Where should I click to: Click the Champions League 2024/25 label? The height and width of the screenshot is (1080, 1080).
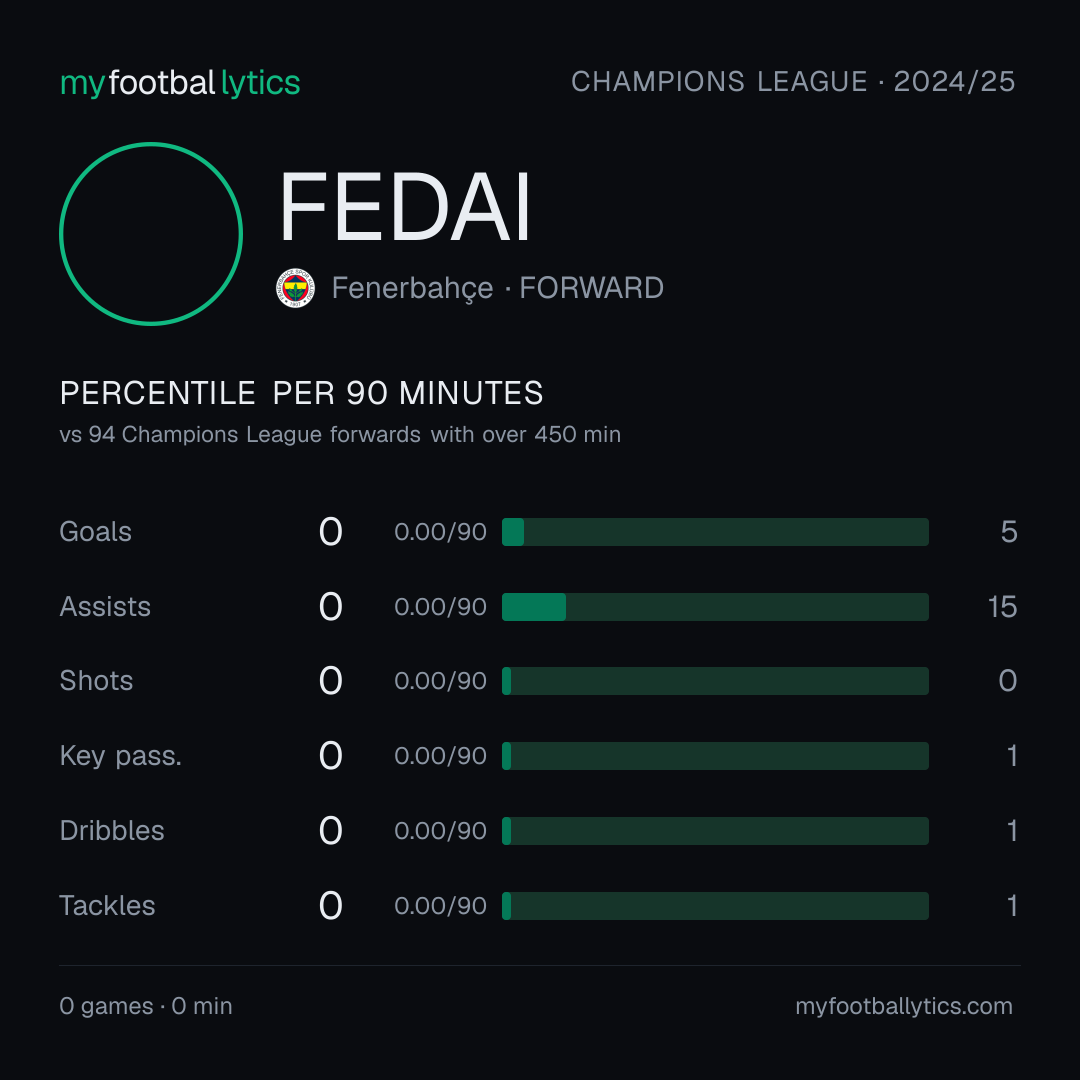(793, 81)
